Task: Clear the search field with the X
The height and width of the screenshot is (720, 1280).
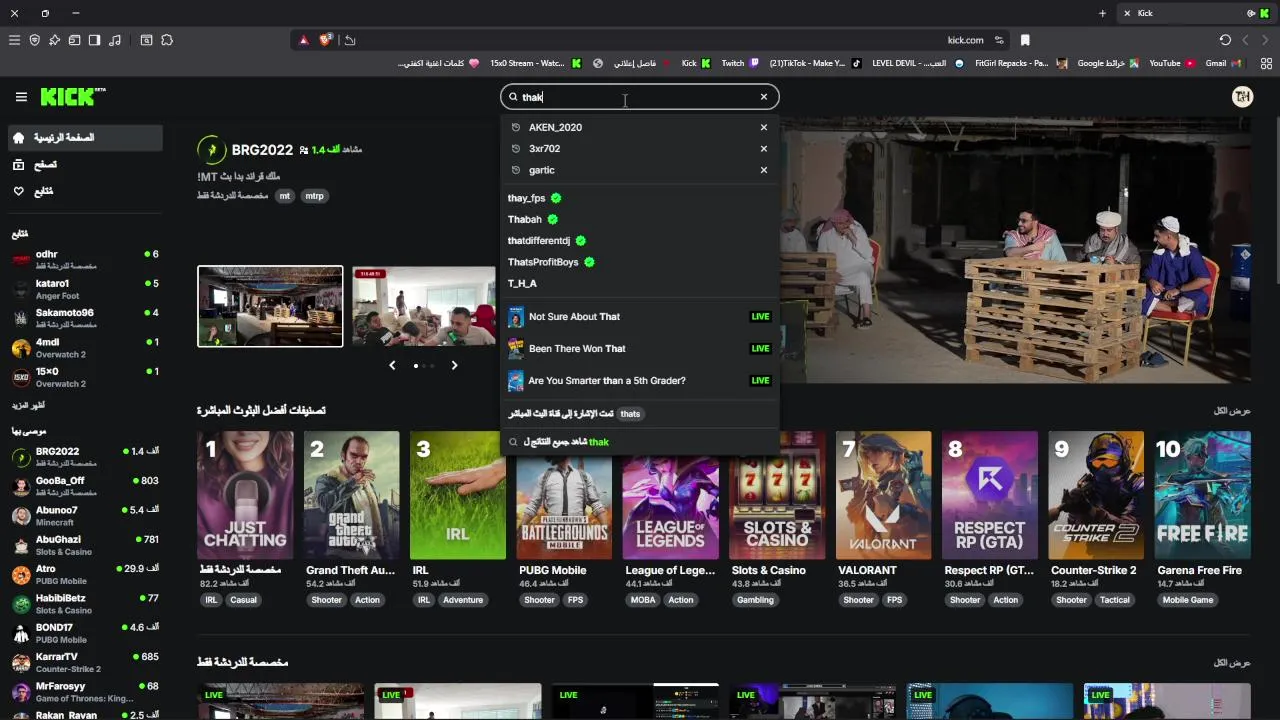Action: point(764,97)
